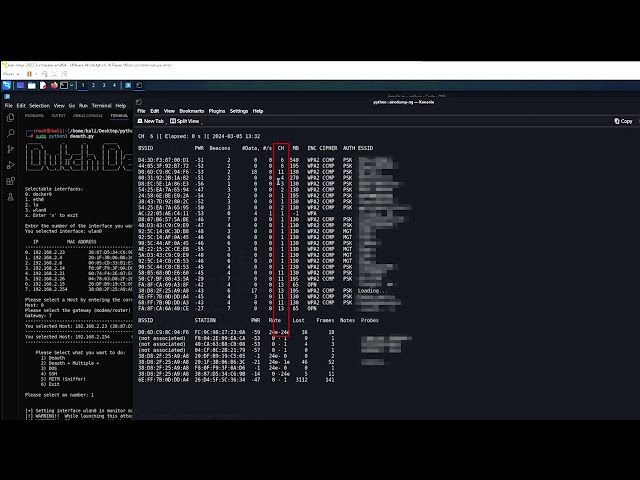Open Konsole Help menu
This screenshot has width=640, height=480.
(258, 111)
